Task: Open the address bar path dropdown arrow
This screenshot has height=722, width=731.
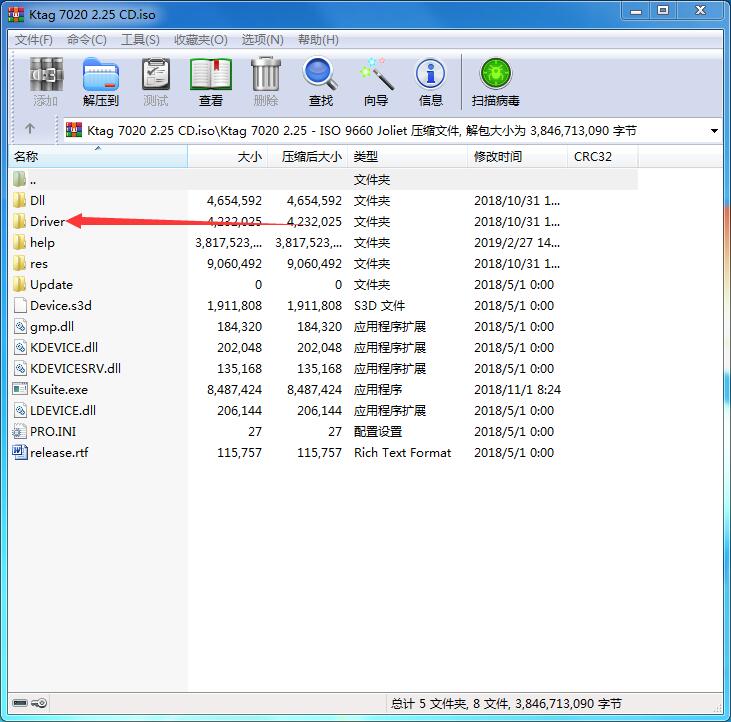Action: pyautogui.click(x=714, y=131)
